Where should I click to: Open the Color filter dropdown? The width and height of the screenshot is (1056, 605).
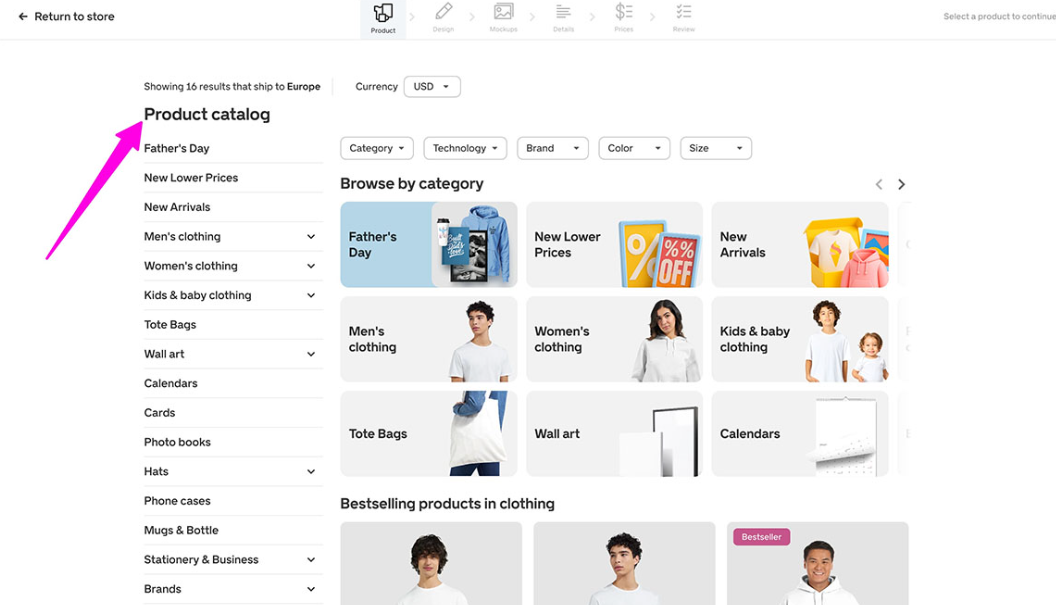[634, 148]
